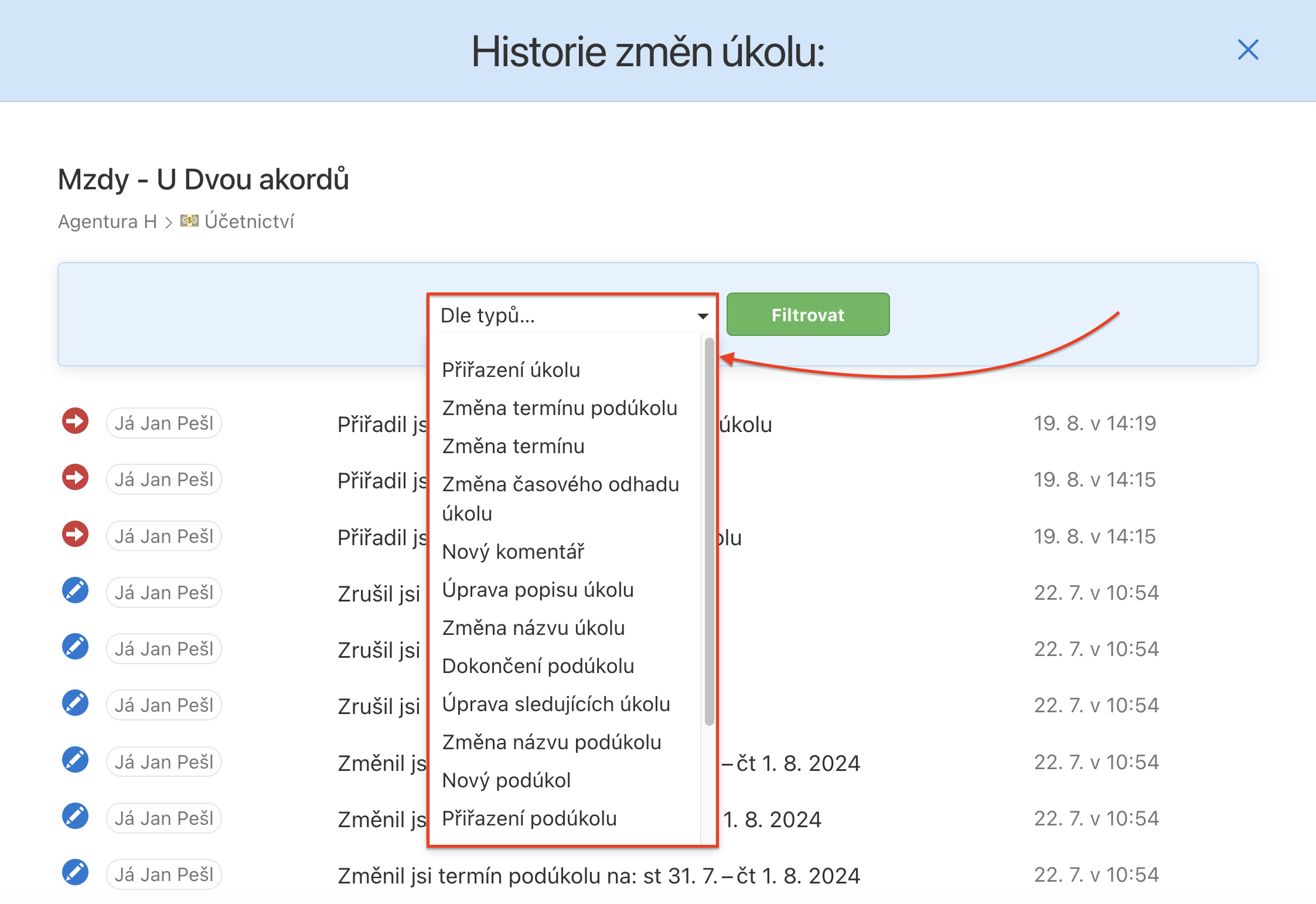Select Dokončení podúkolu option

pyautogui.click(x=538, y=666)
